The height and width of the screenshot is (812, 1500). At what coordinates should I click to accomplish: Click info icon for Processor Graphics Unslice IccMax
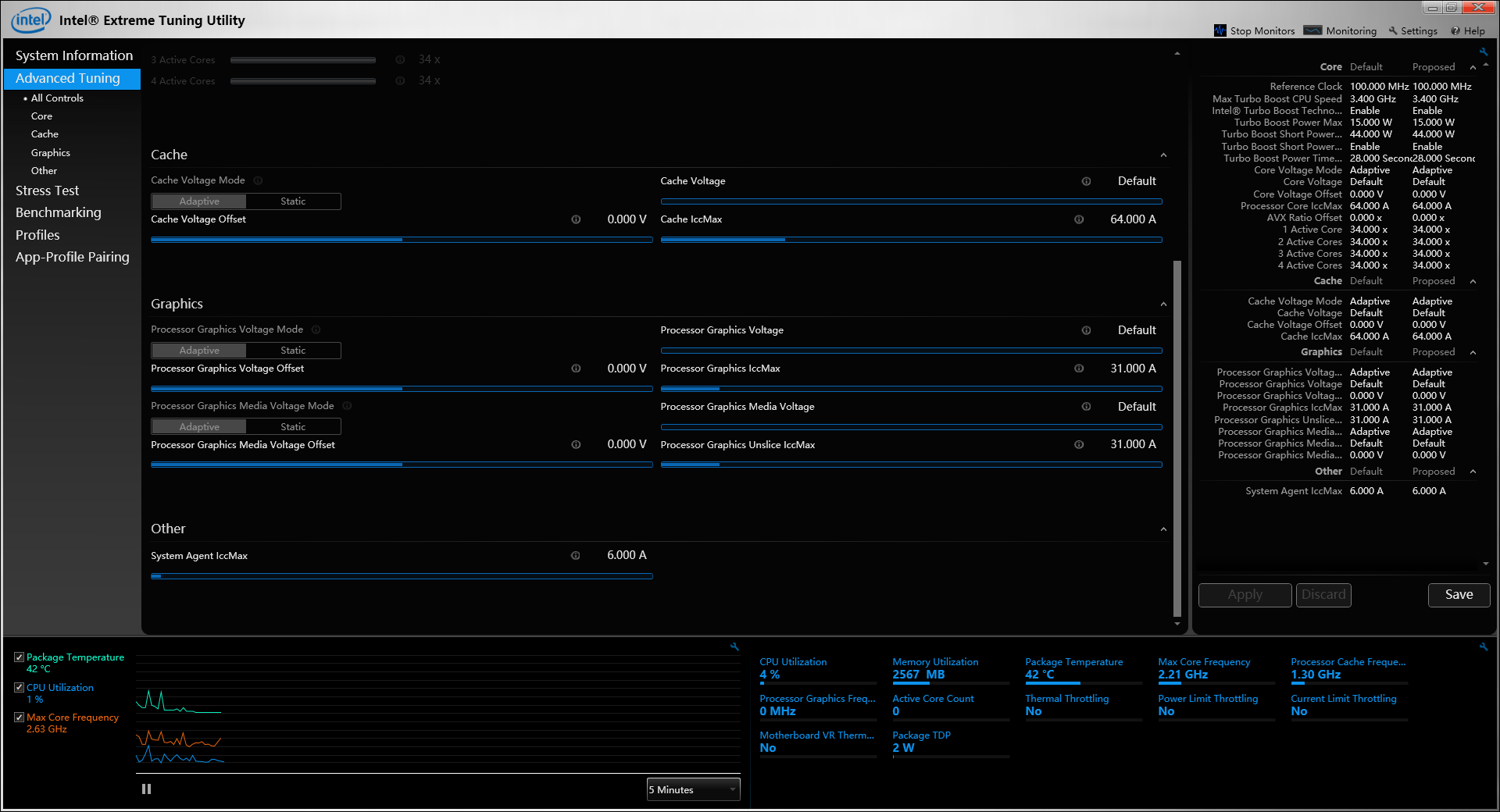(x=1079, y=445)
